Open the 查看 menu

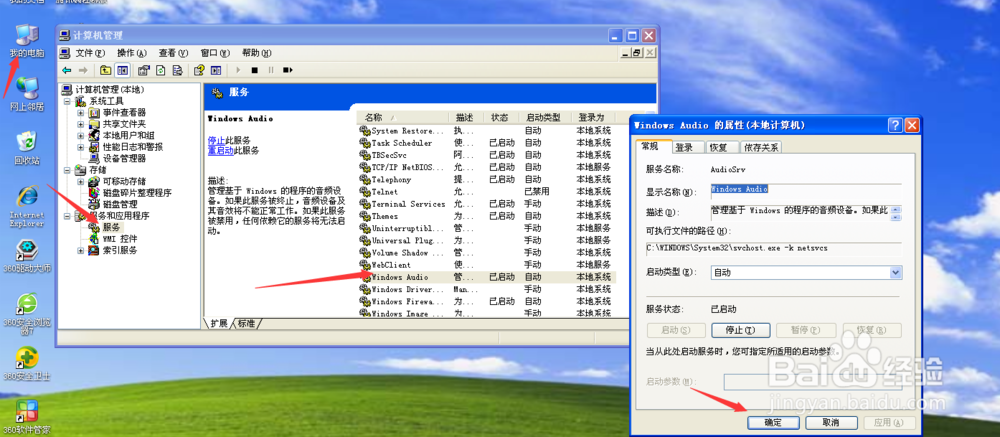[173, 53]
